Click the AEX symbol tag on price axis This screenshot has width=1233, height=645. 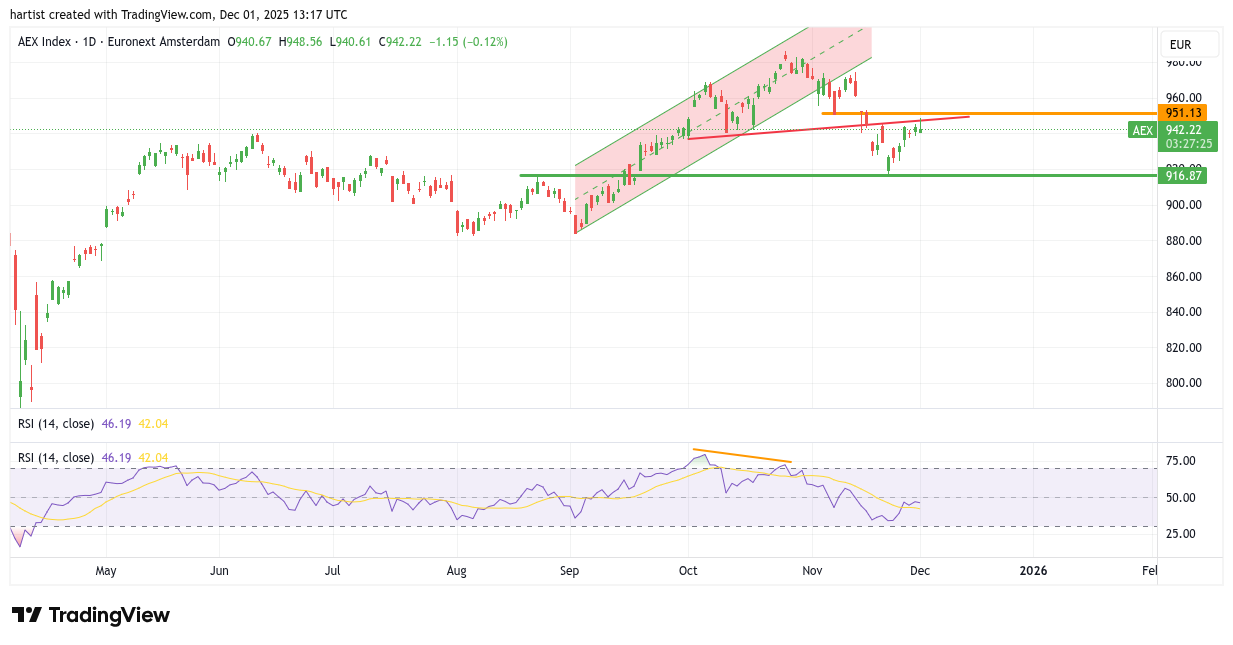[1142, 130]
